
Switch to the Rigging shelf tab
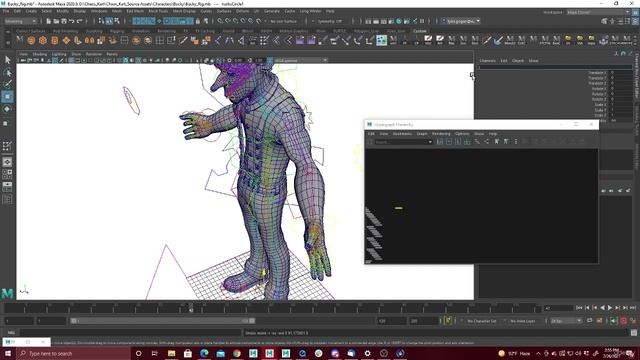pyautogui.click(x=117, y=31)
